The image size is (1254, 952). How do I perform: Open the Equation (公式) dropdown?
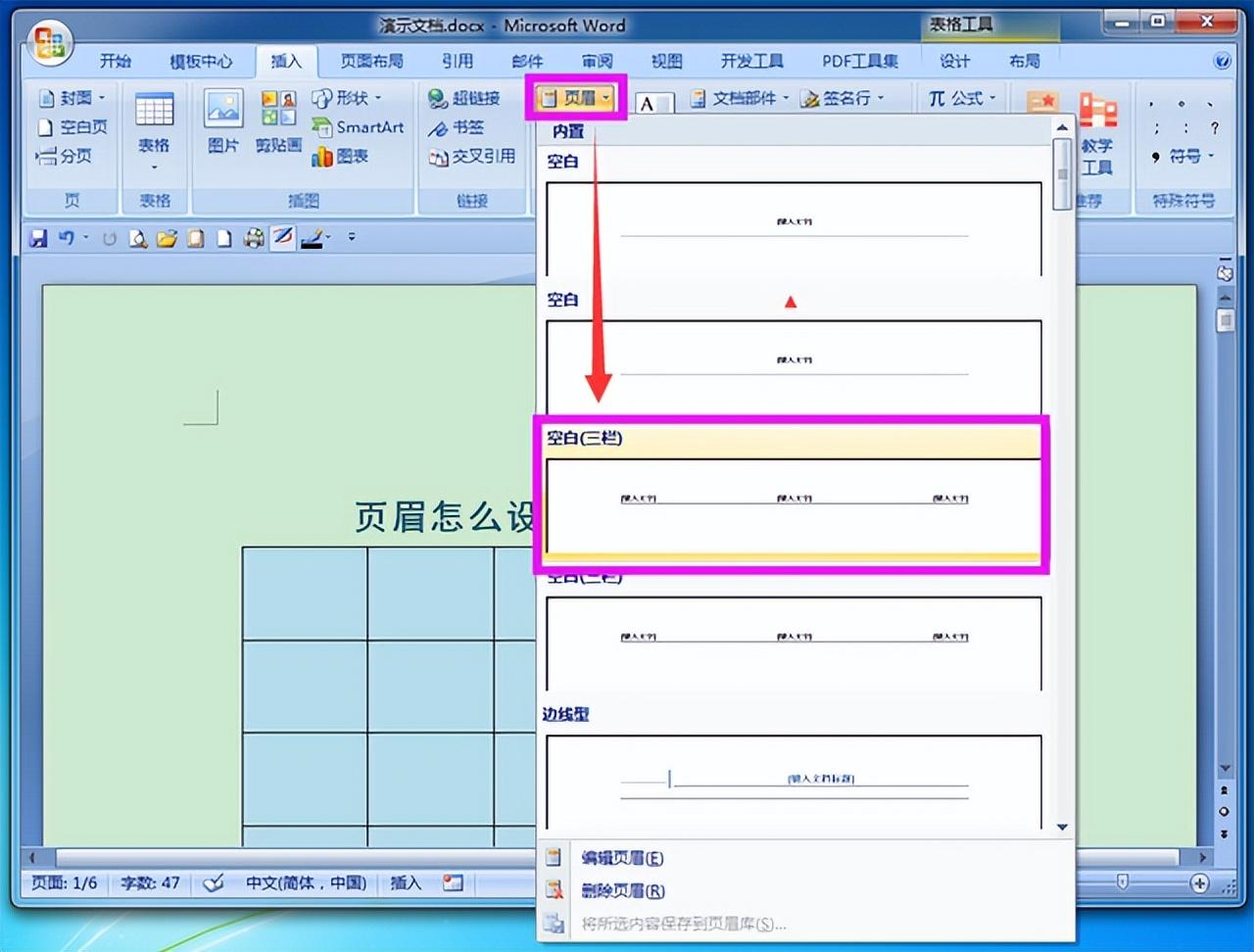click(x=962, y=98)
